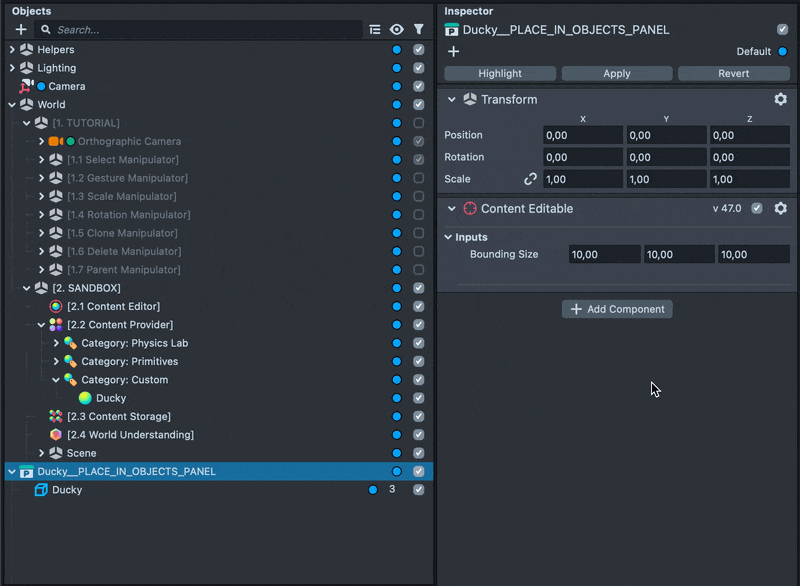Collapse the Inputs section
The height and width of the screenshot is (586, 800).
point(449,237)
